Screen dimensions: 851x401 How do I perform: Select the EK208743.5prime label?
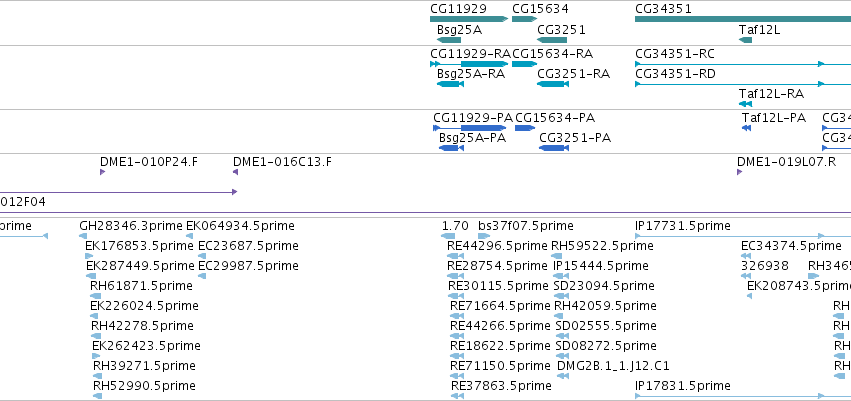799,285
